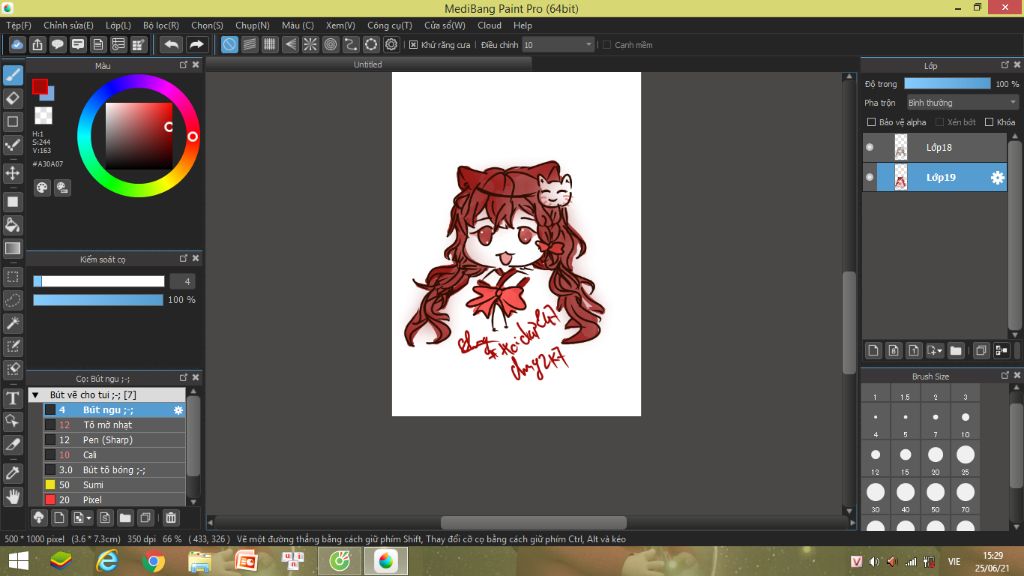Screen dimensions: 1024x576
Task: Select the Bút tô bóng brush
Action: pos(114,470)
